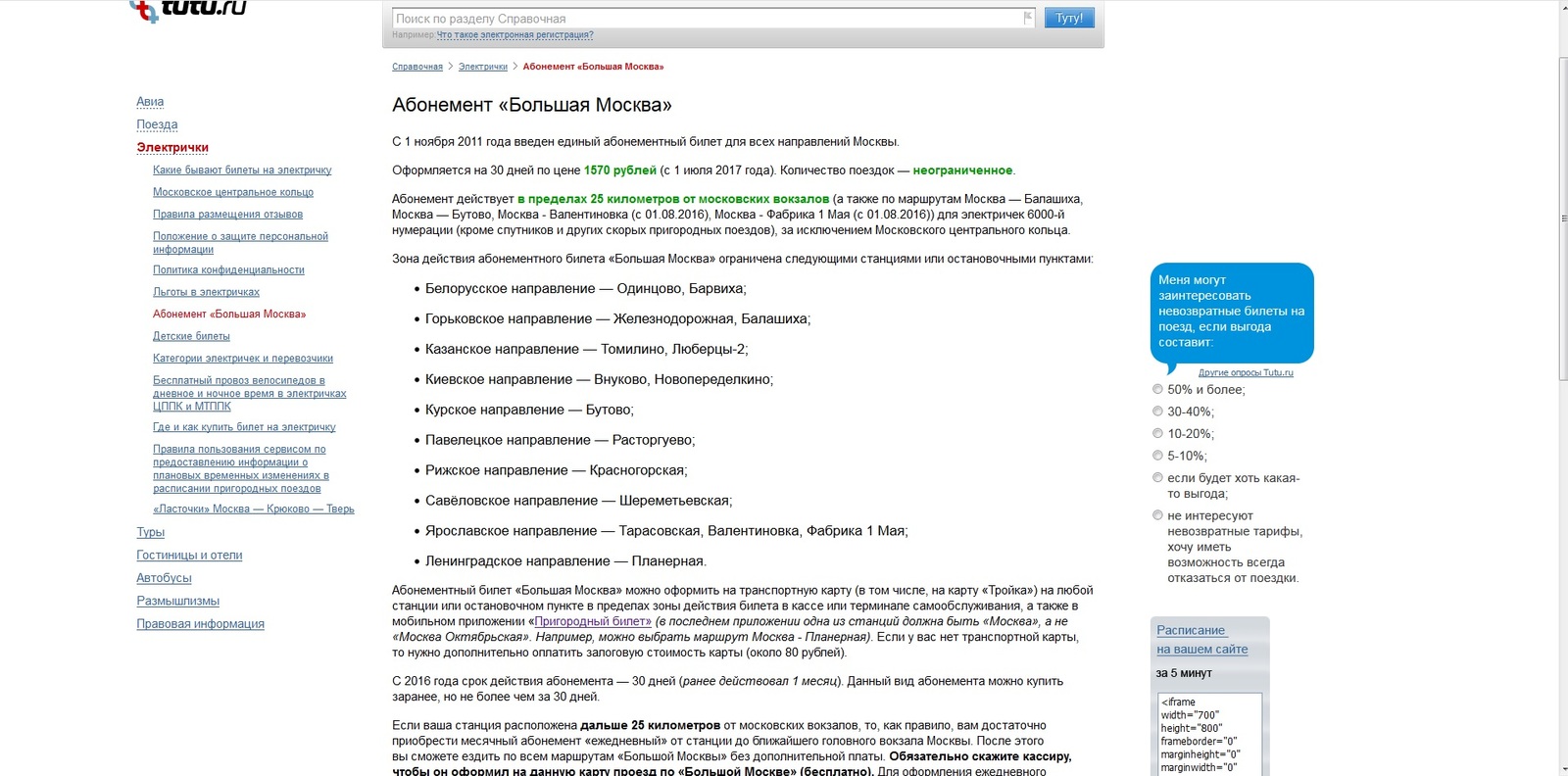The width and height of the screenshot is (1568, 776).
Task: Click the Горьковское направление list item
Action: point(617,319)
